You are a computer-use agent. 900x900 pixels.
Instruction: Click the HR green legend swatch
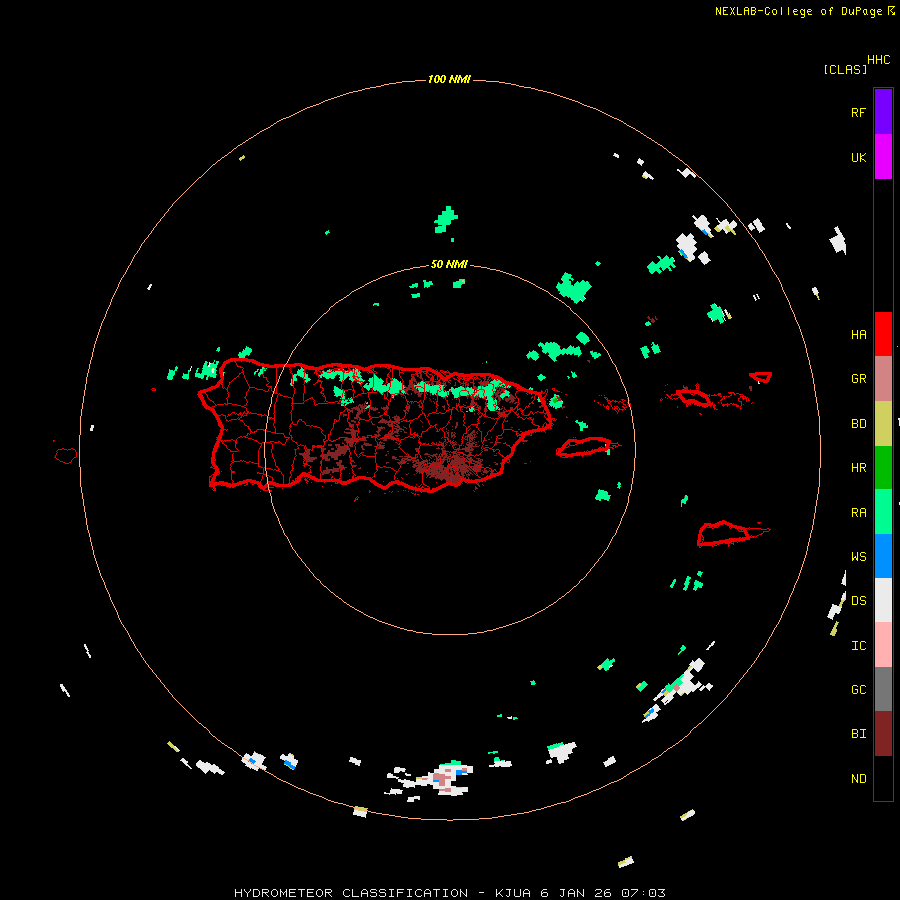click(883, 467)
